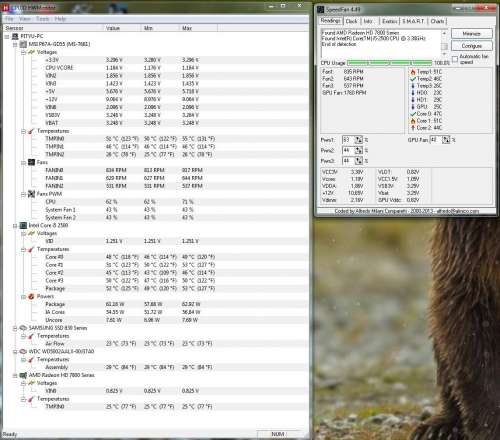Collapse the AMD Radeon HD 7800 Series node
The image size is (500, 440).
click(15, 375)
